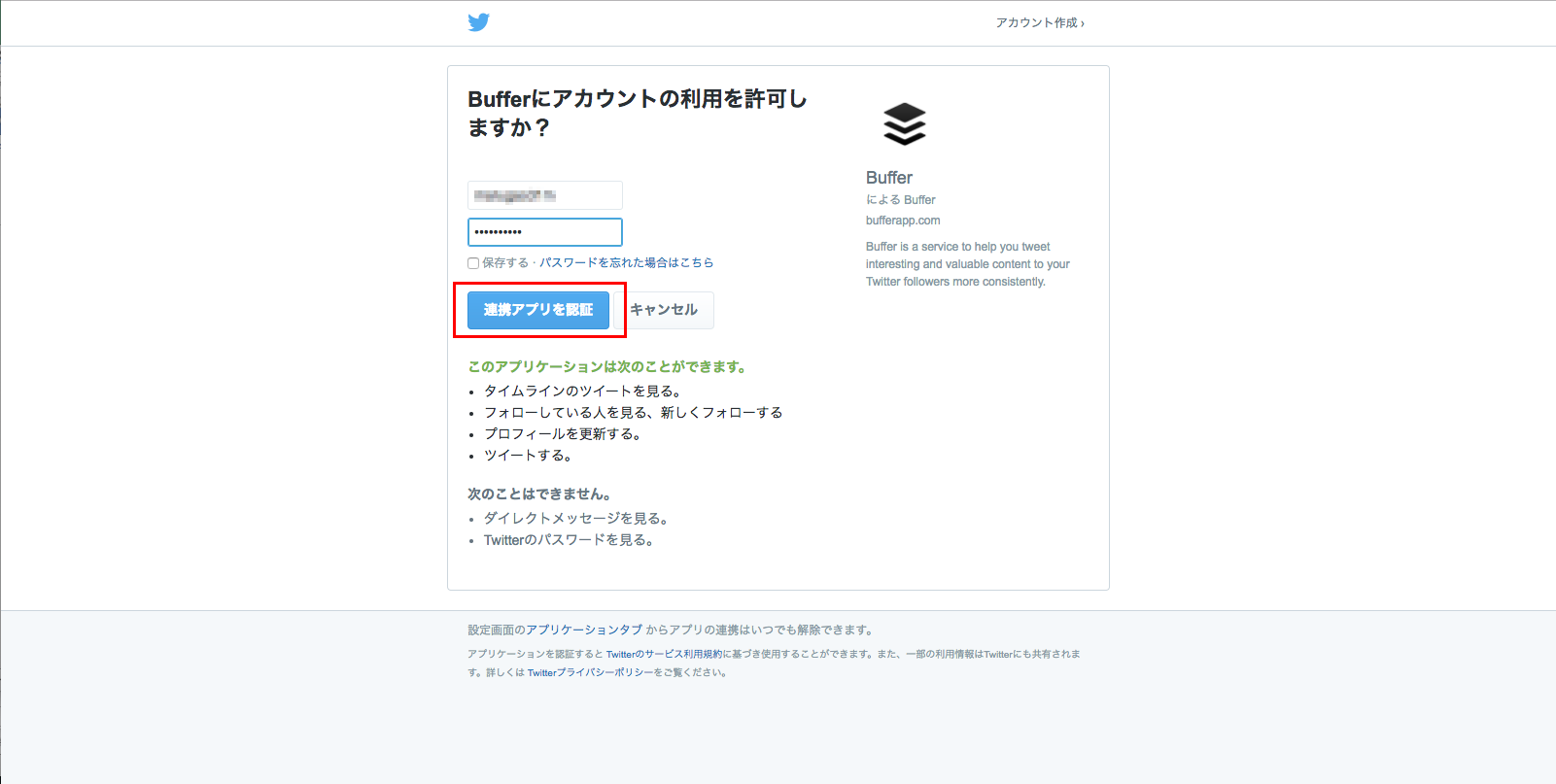Click the Buffer stacked-layers app logo
Viewport: 1556px width, 784px height.
(905, 124)
